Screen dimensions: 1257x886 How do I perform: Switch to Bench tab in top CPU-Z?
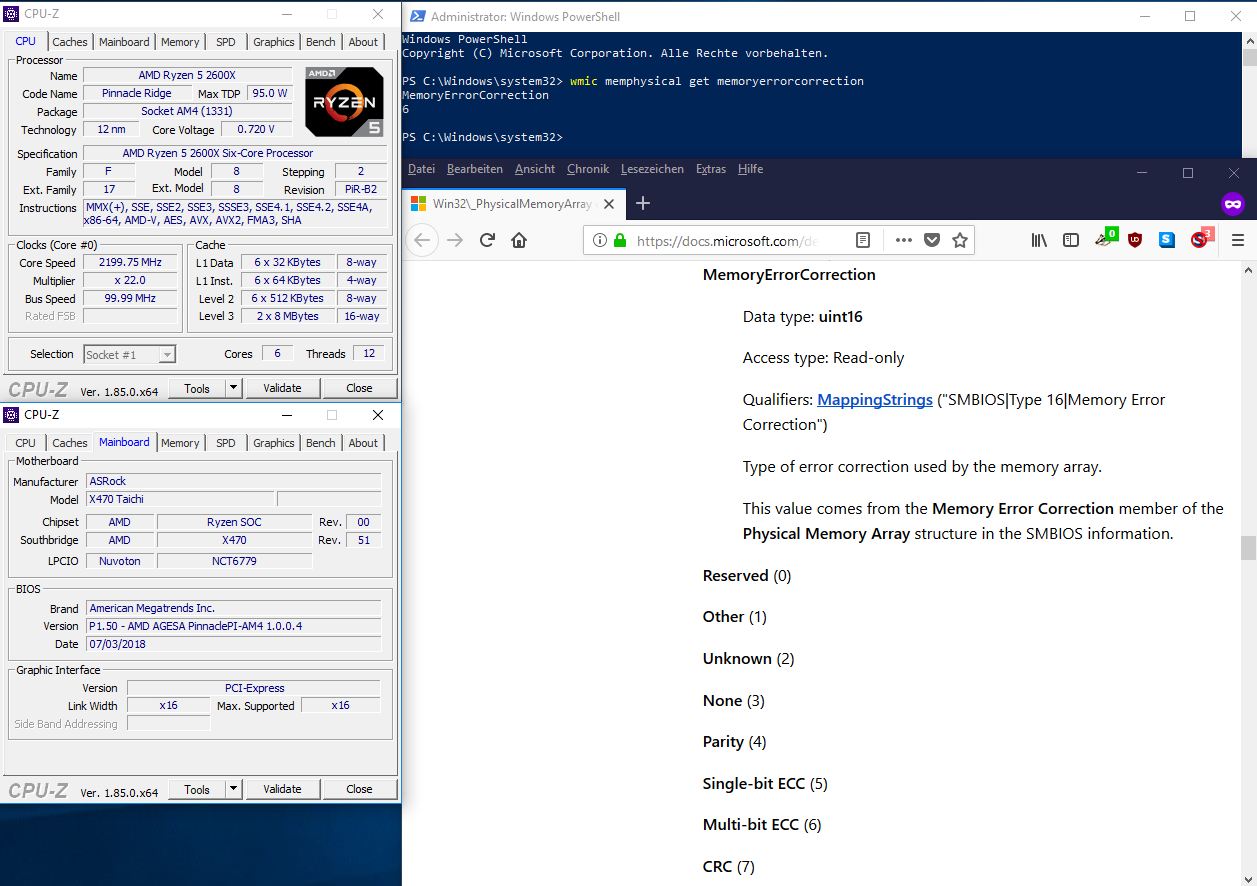click(321, 42)
